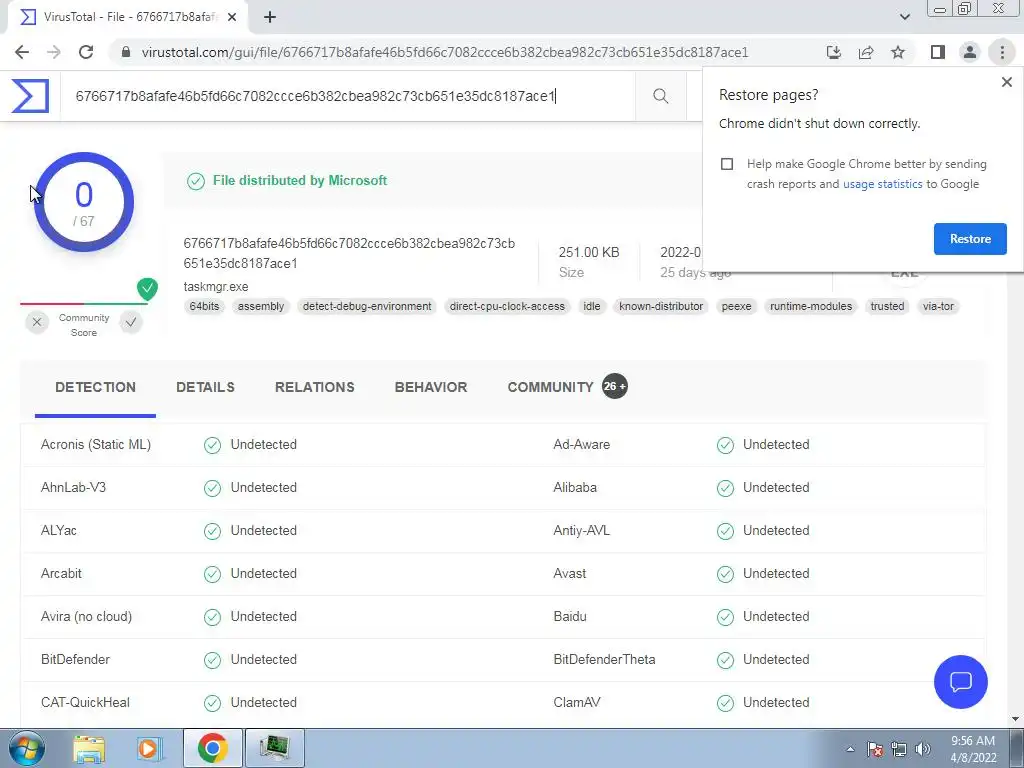Open Windows Media Player from taskbar

click(149, 748)
